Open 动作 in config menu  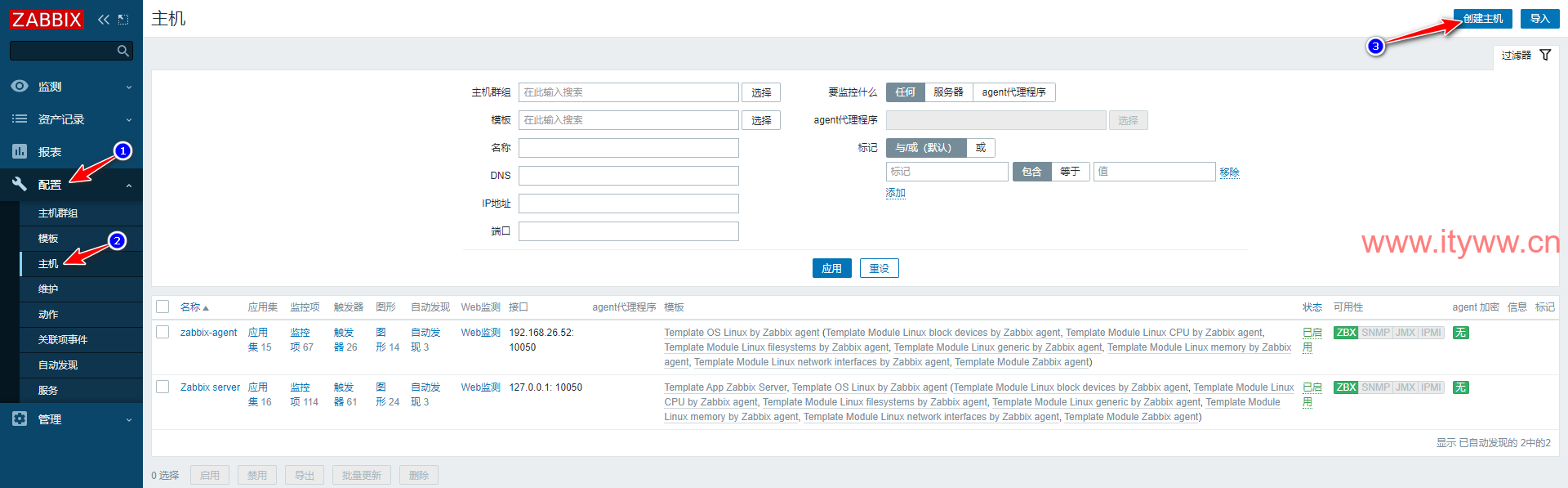pos(81,315)
